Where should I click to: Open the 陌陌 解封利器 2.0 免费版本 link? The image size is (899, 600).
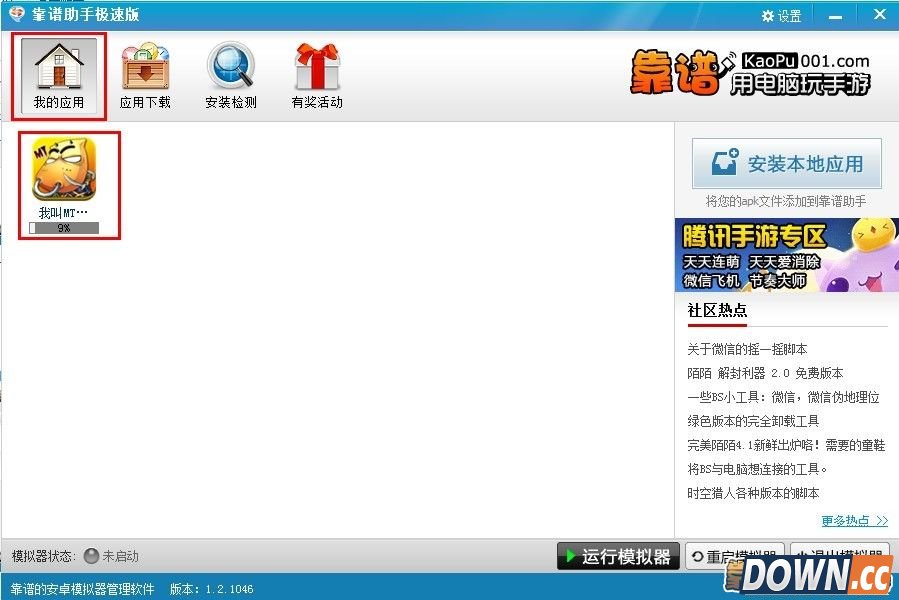766,374
